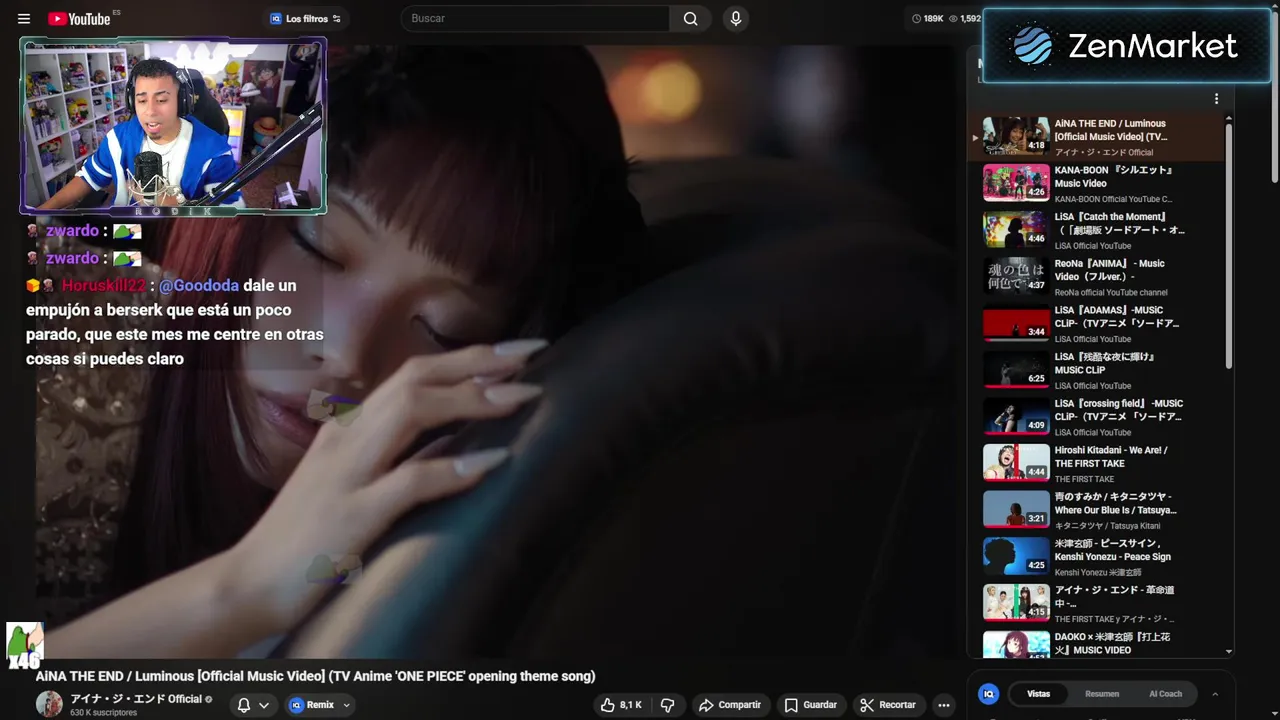Click the blue IQ badge in bottom panel
The height and width of the screenshot is (720, 1280).
988,694
